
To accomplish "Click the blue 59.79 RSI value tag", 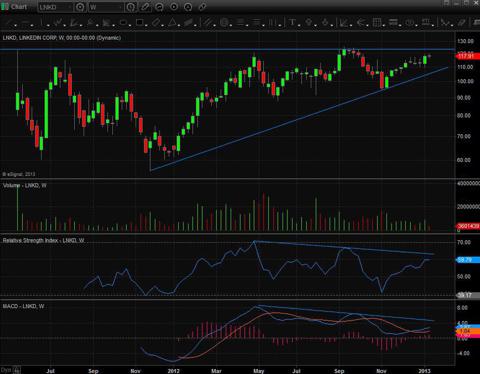I will click(x=467, y=260).
